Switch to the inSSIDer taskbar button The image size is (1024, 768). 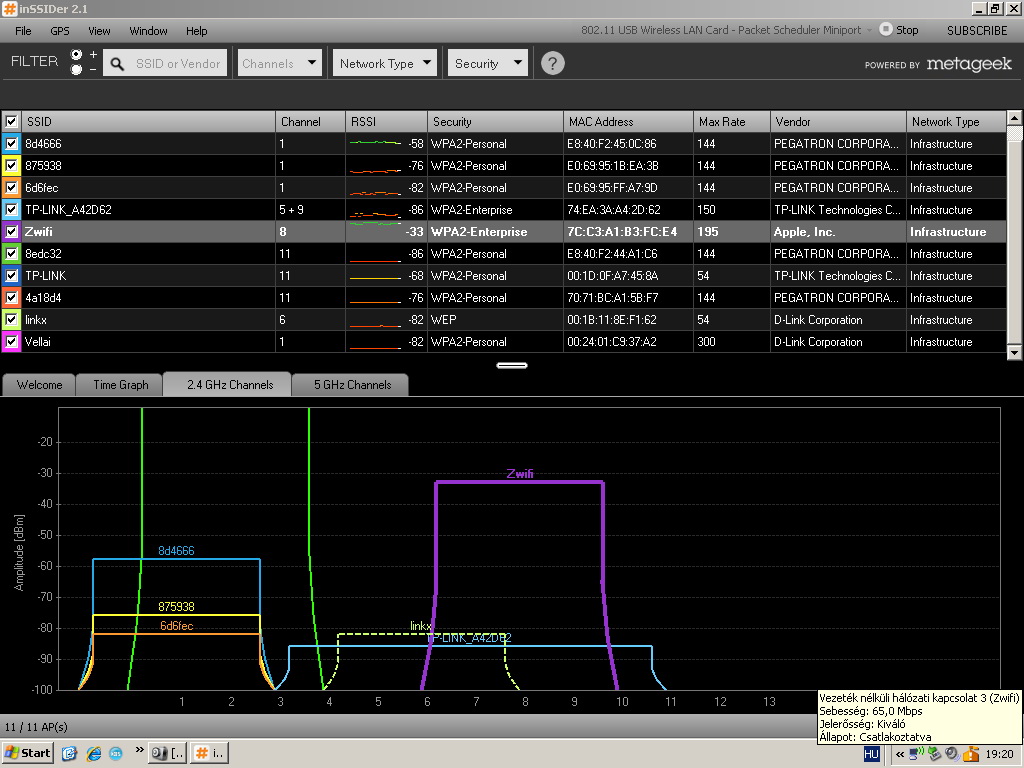tap(210, 753)
